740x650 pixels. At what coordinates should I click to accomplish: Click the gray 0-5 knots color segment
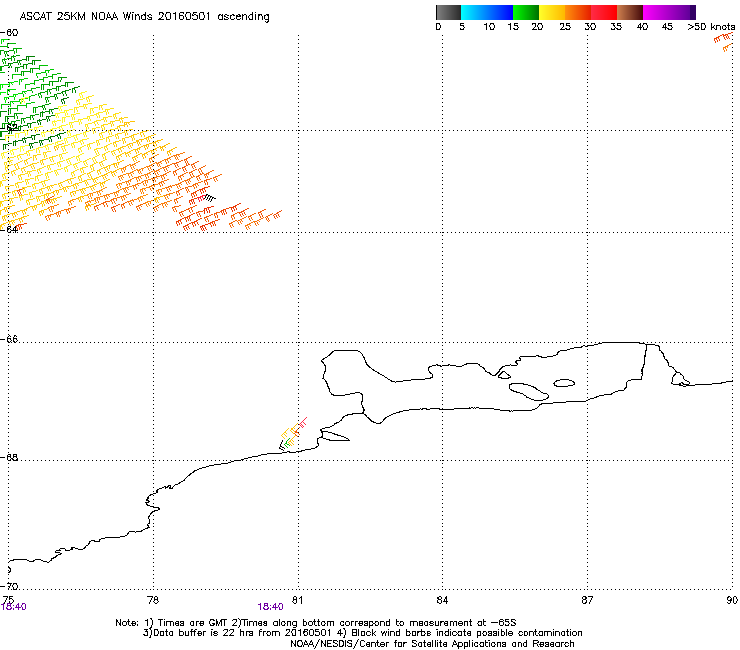pos(448,12)
